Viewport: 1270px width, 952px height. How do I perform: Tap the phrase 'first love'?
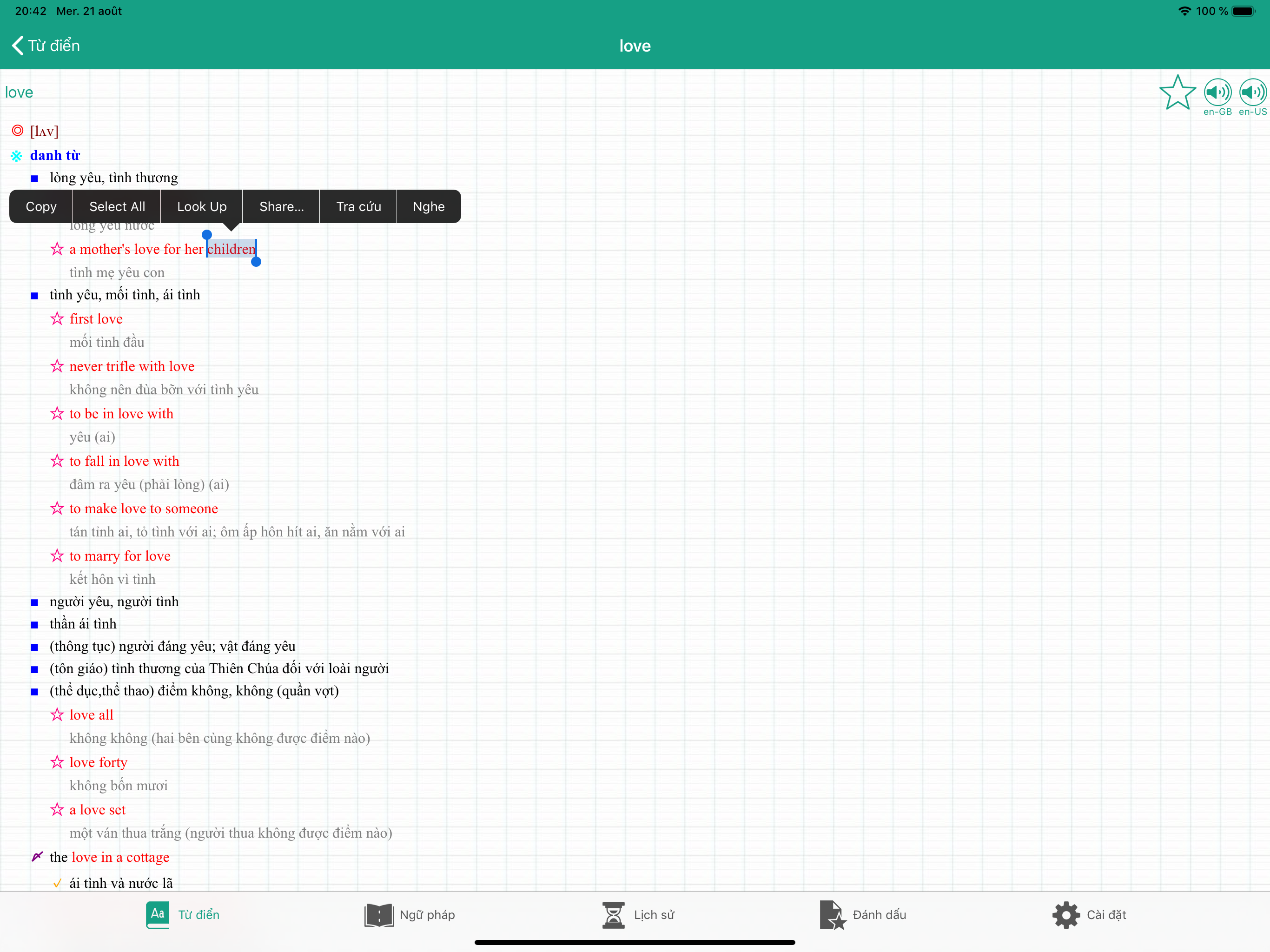[x=96, y=319]
